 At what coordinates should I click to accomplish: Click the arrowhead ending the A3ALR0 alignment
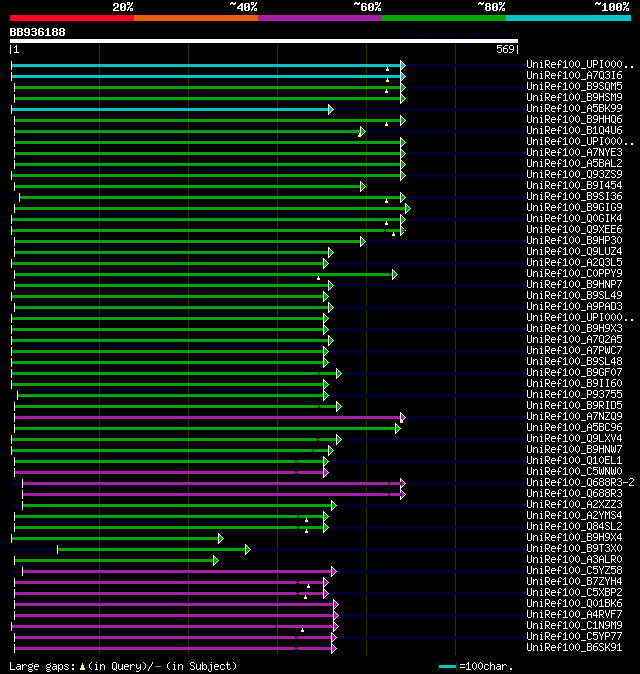pos(216,561)
